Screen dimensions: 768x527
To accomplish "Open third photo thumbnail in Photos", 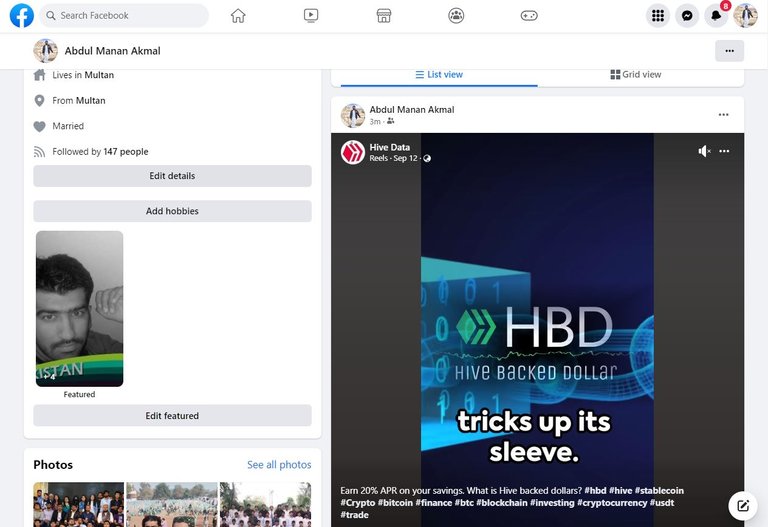I will click(x=265, y=504).
